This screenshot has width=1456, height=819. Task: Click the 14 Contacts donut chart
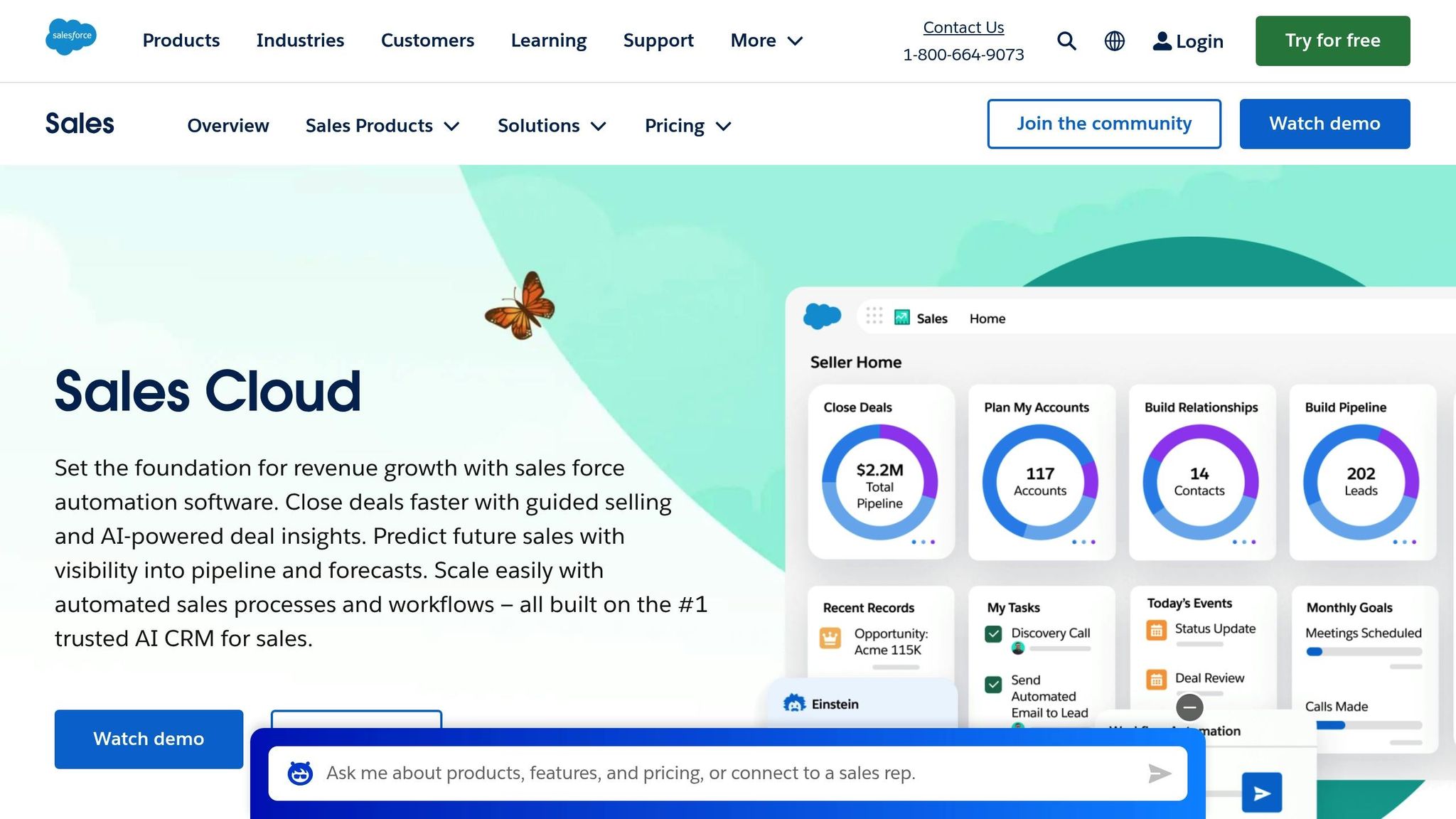pos(1200,482)
